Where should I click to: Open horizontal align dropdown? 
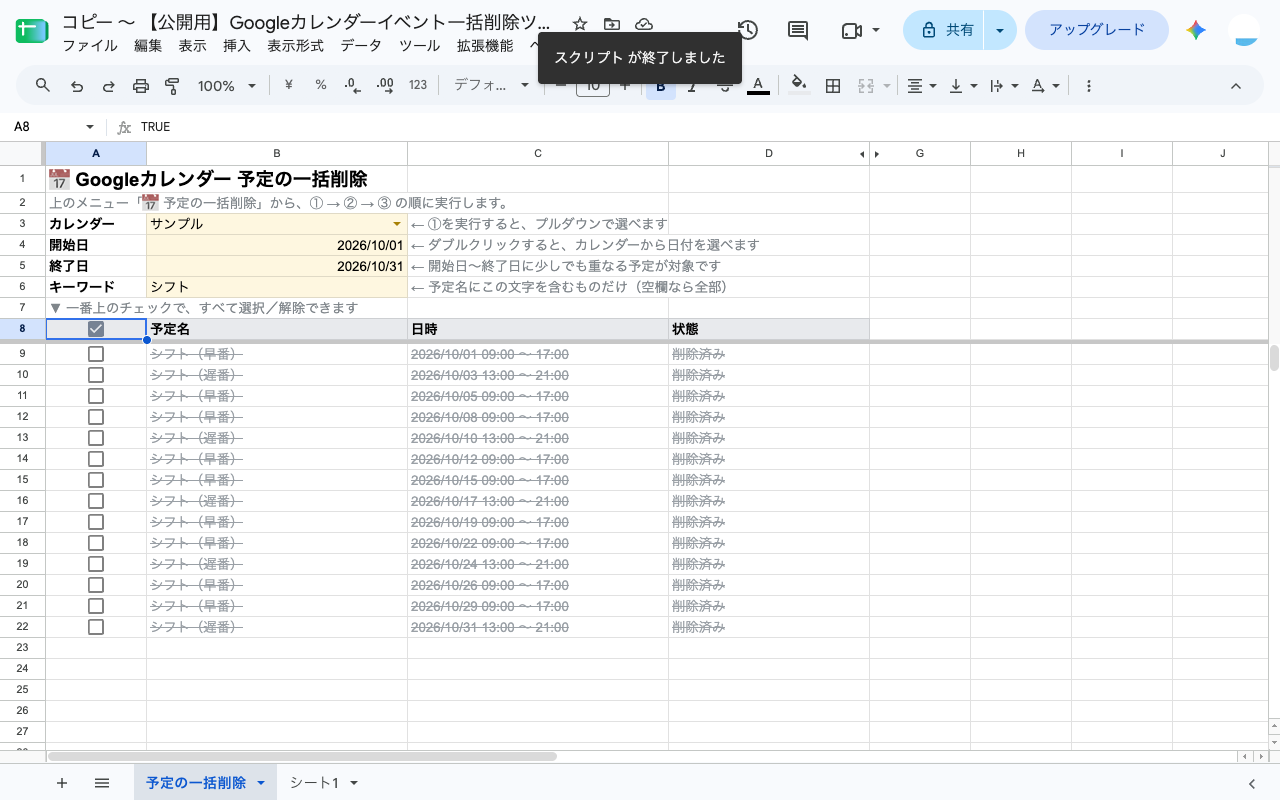tap(921, 86)
